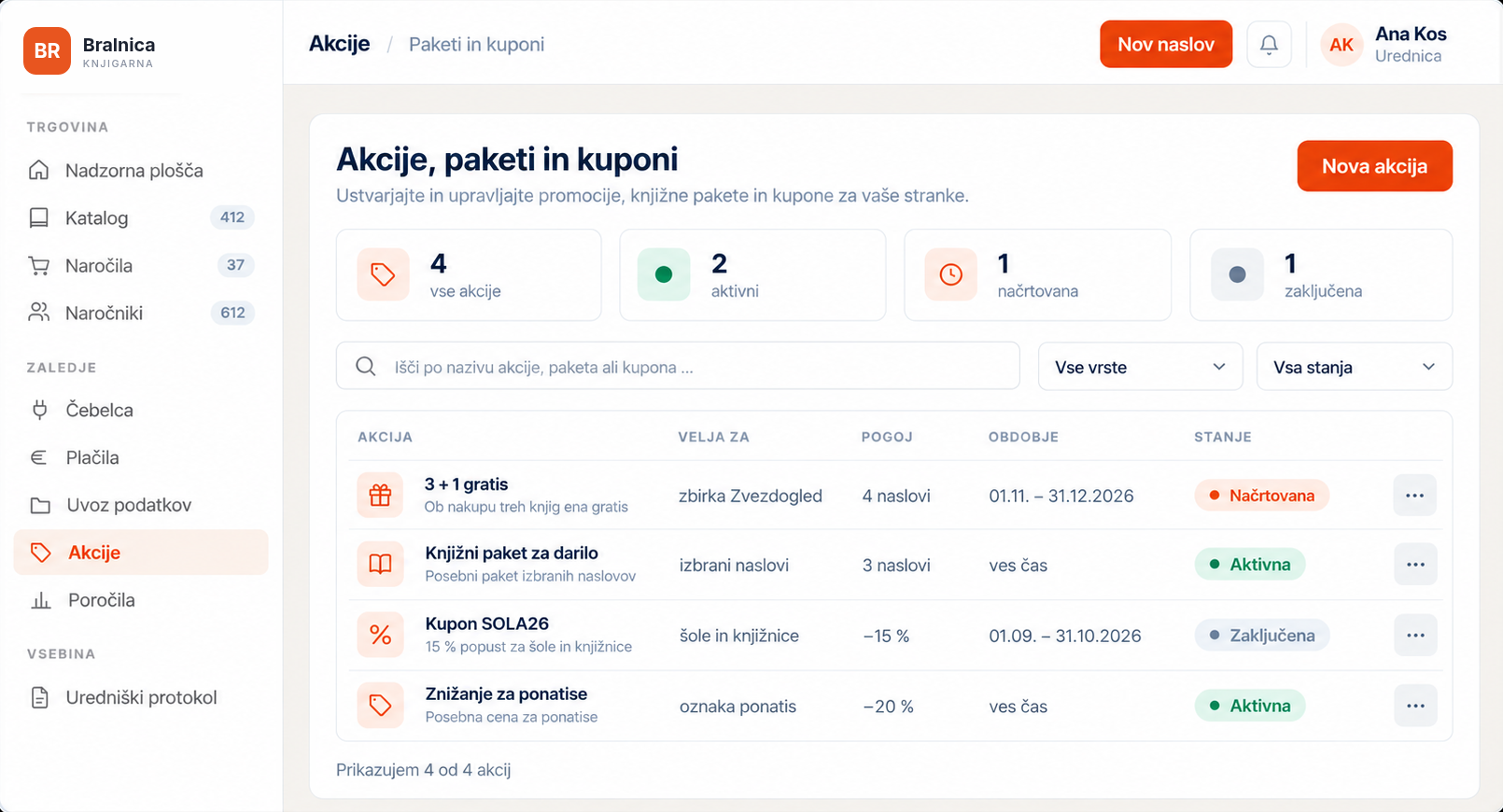Click the search field for akcije
The width and height of the screenshot is (1503, 812).
click(x=678, y=366)
